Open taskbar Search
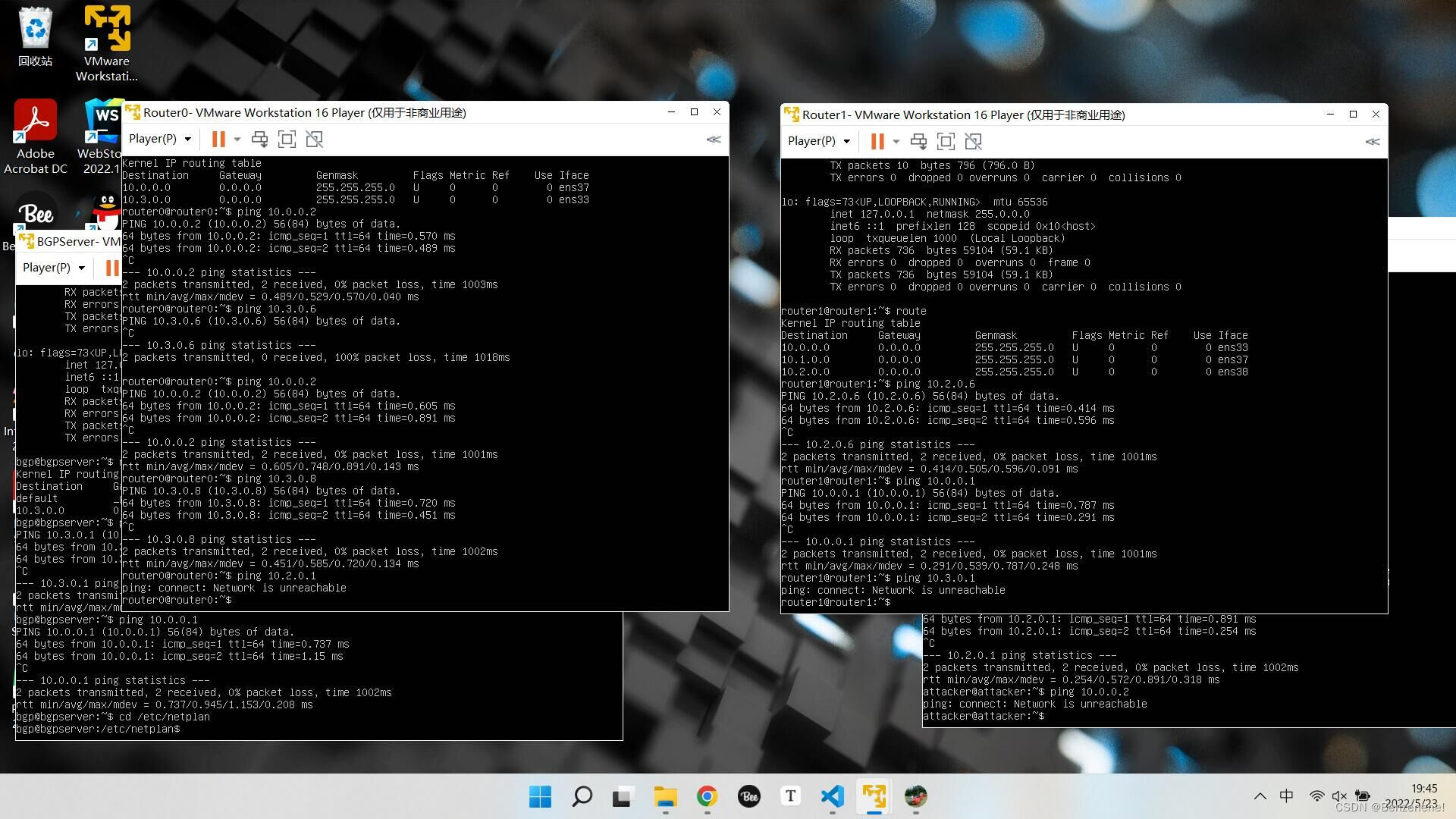 pos(582,796)
